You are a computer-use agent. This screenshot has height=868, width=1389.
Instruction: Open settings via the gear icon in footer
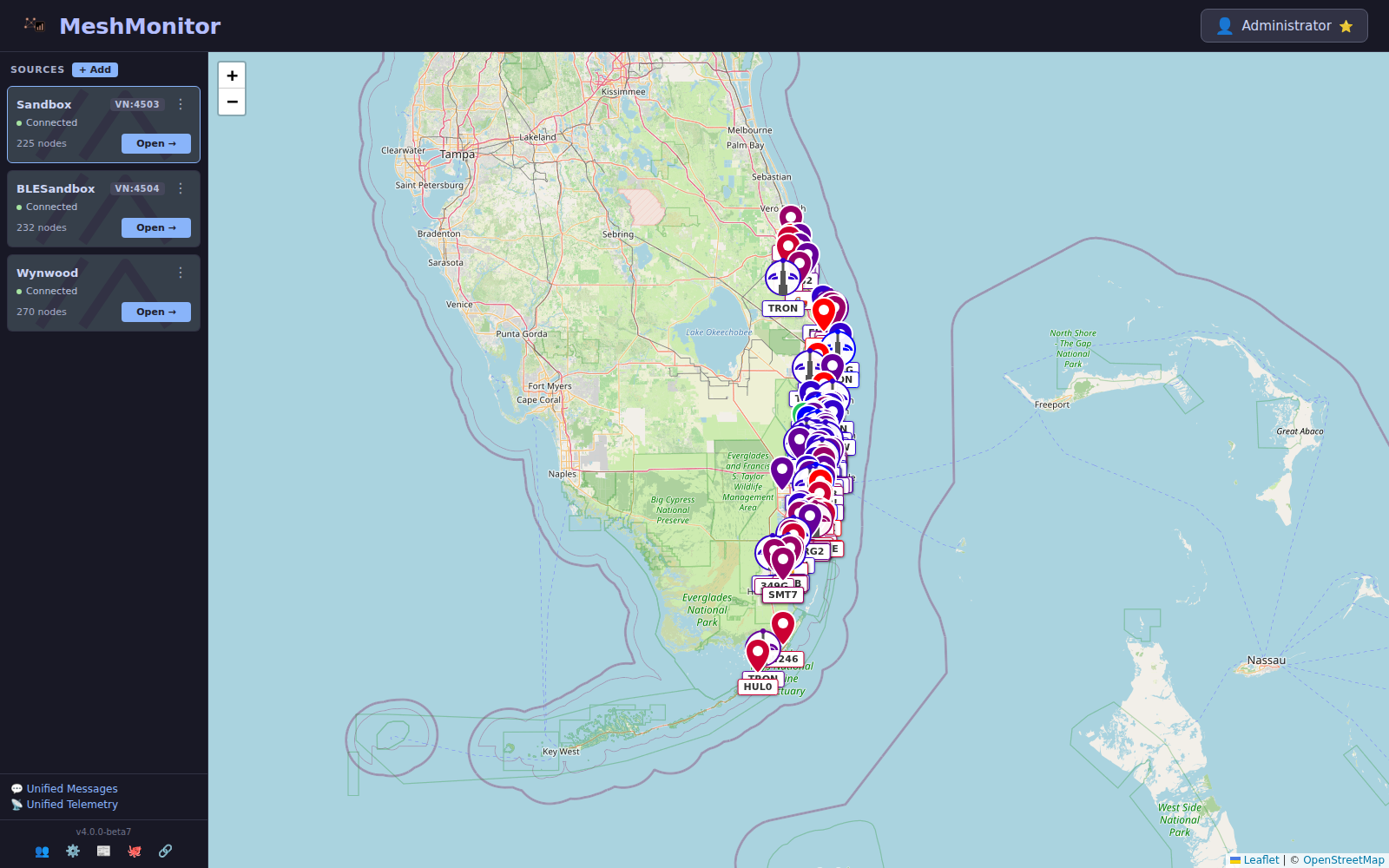[73, 852]
